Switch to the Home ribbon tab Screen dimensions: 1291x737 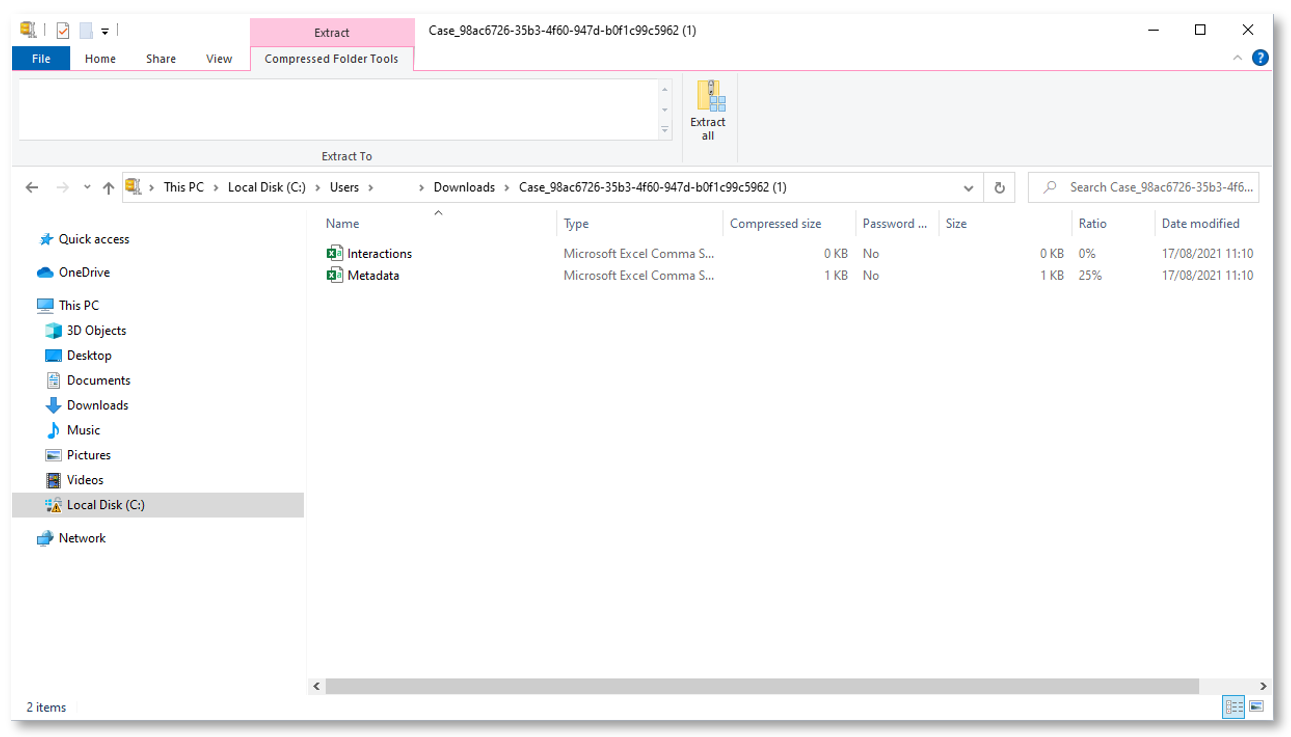[x=100, y=59]
